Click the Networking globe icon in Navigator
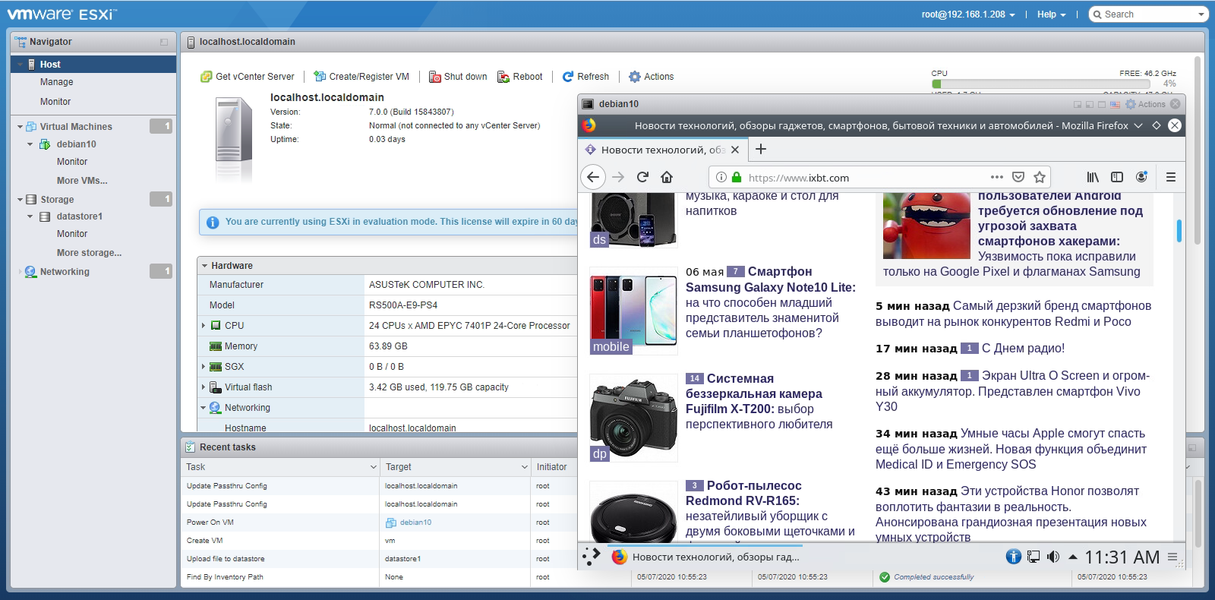Image resolution: width=1215 pixels, height=600 pixels. coord(31,272)
